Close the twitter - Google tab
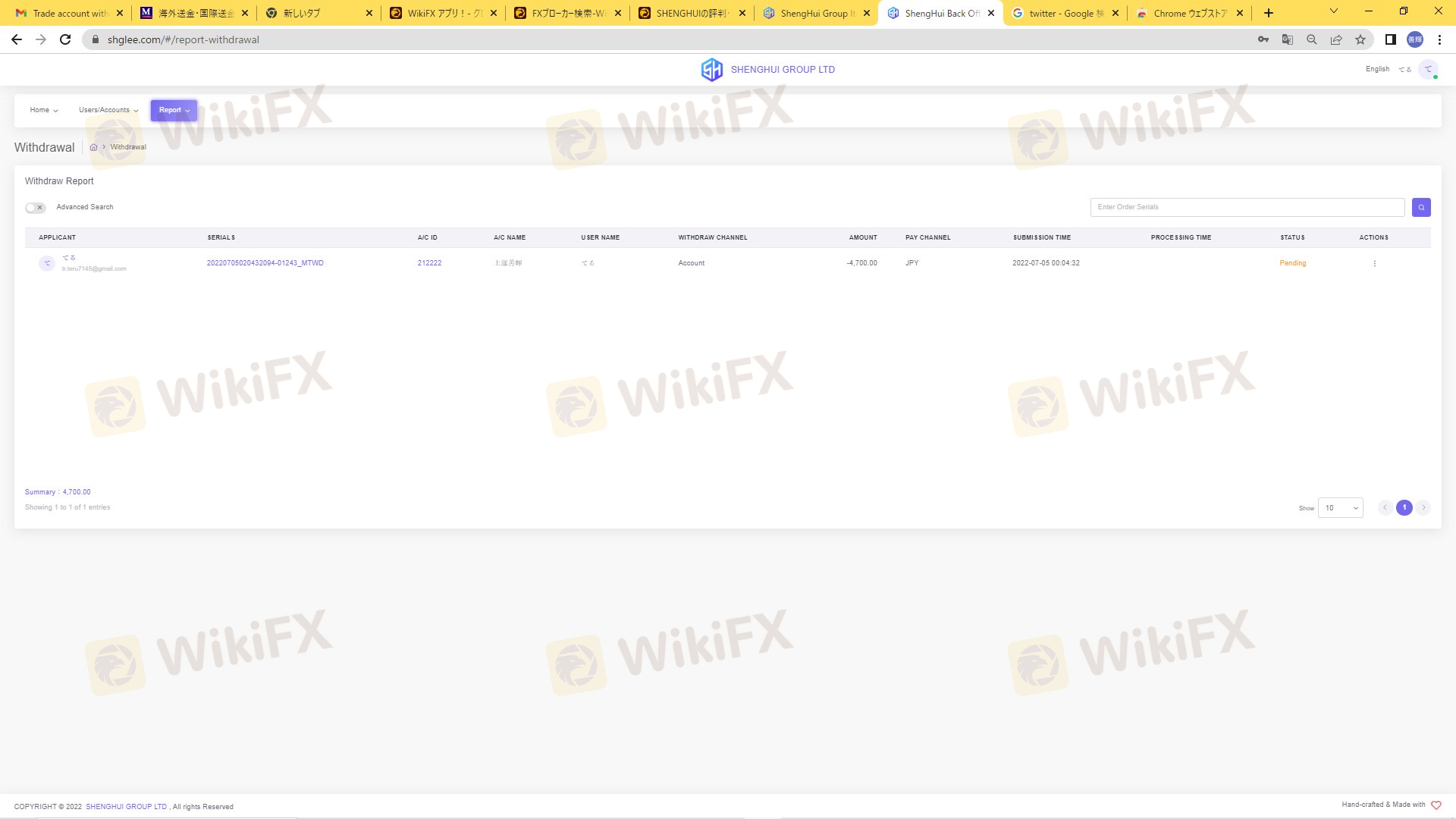The width and height of the screenshot is (1456, 819). point(1116,13)
